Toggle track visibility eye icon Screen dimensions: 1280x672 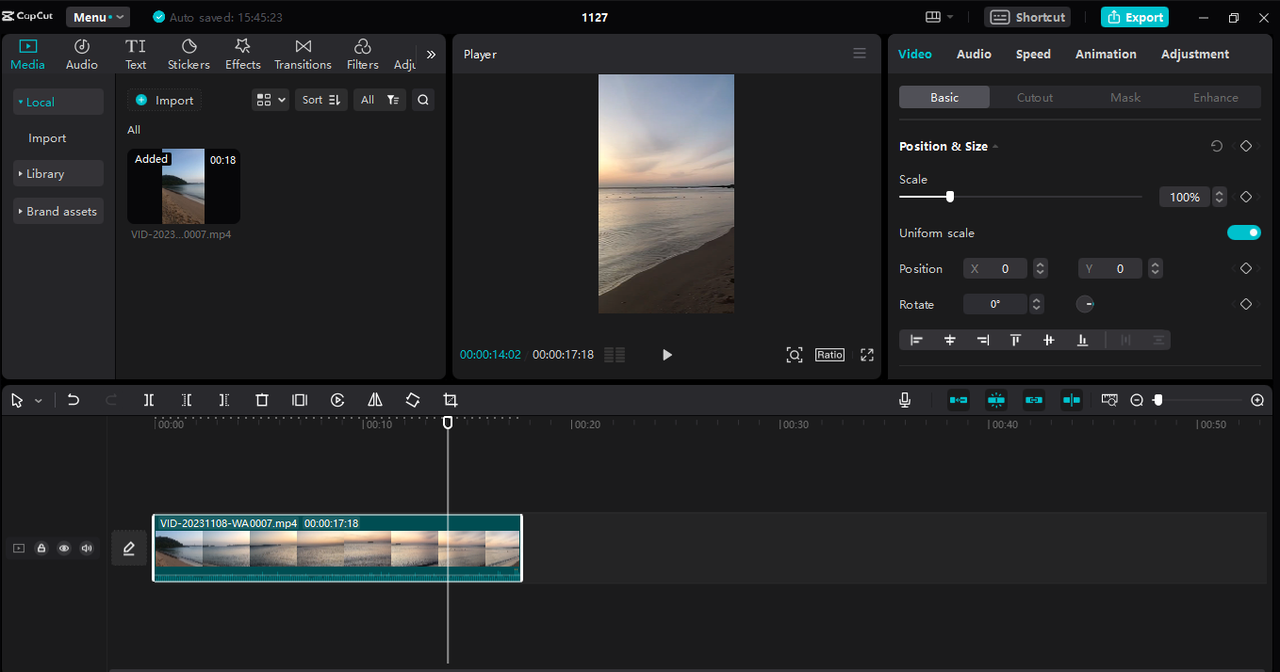pos(64,548)
